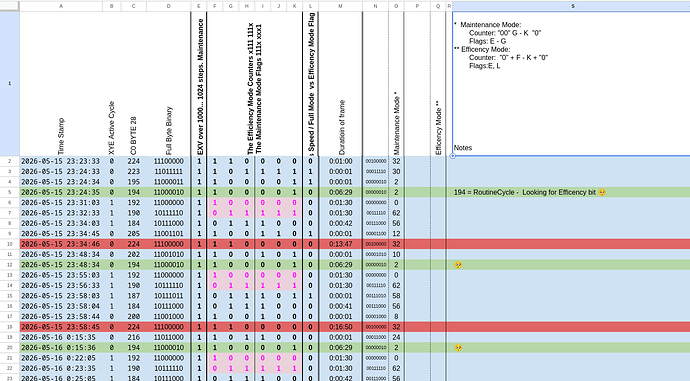Viewport: 690px width, 381px height.
Task: Click the 'CO BYTE 28' header cell
Action: click(133, 84)
